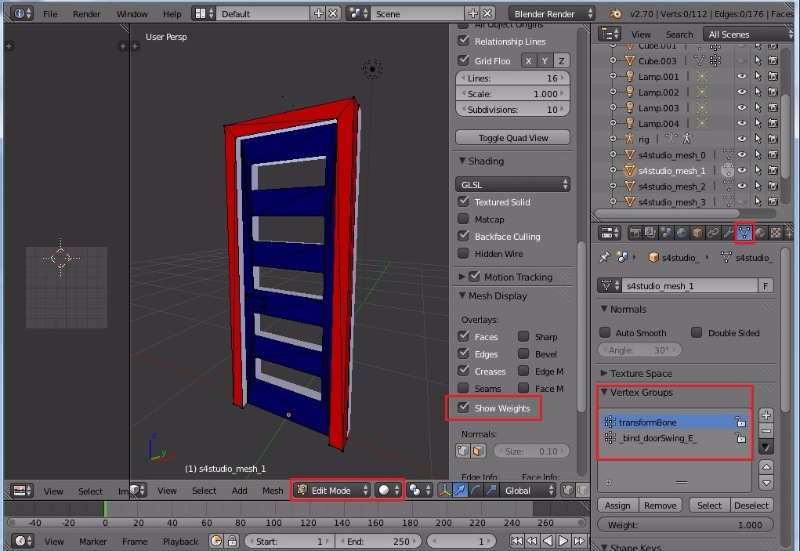
Task: Open the Mesh menu in viewport header
Action: click(273, 490)
